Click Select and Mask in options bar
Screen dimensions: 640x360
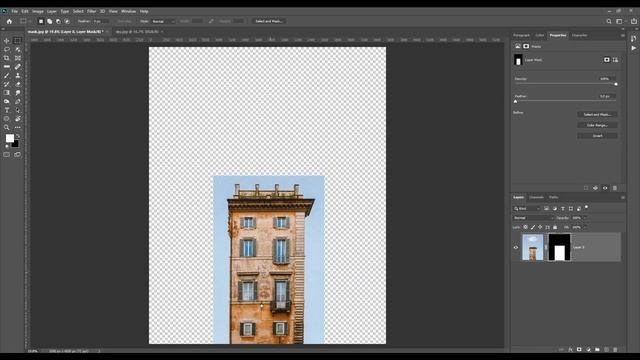269,21
